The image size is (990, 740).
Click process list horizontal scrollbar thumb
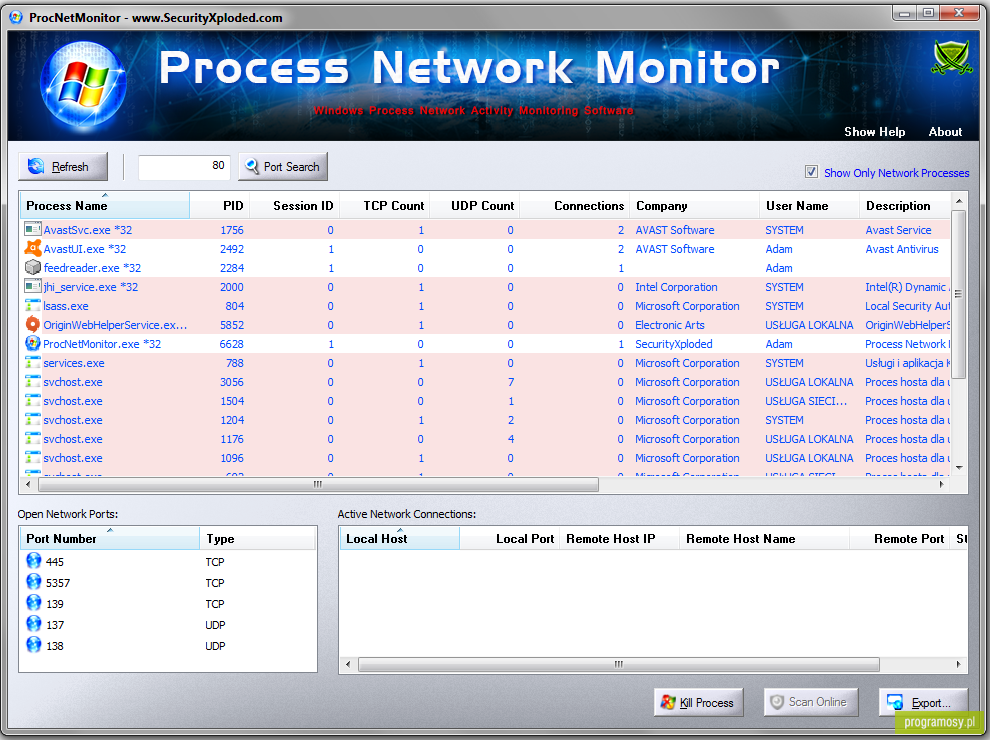pyautogui.click(x=318, y=484)
